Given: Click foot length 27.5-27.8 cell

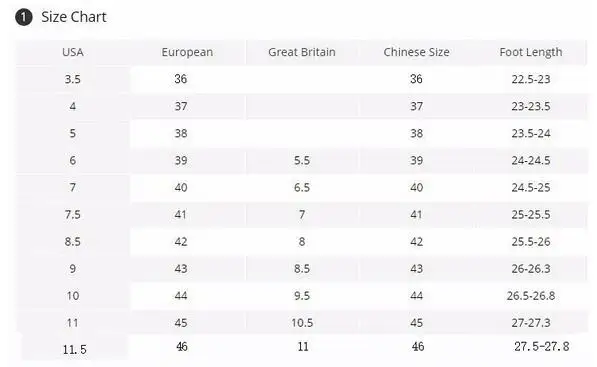Looking at the screenshot, I should [x=541, y=346].
